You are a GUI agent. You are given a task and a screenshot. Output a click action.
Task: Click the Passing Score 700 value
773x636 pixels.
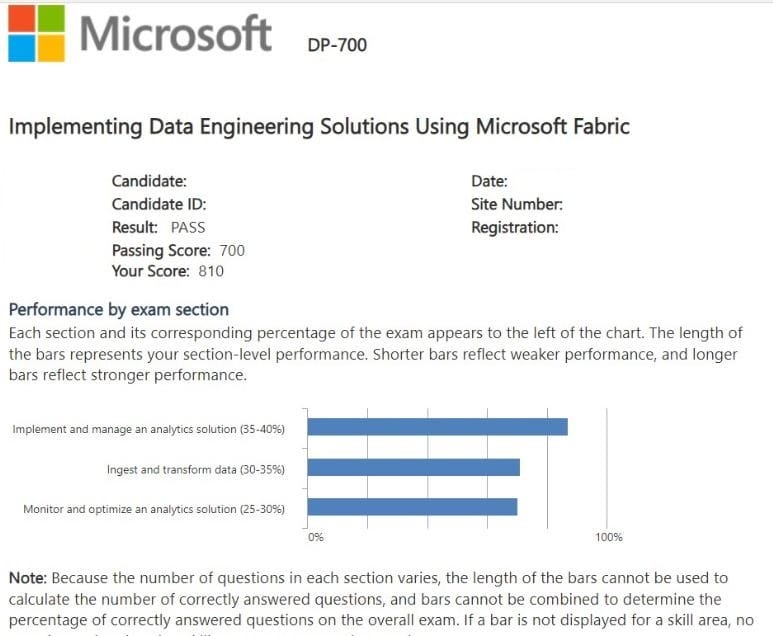(232, 250)
